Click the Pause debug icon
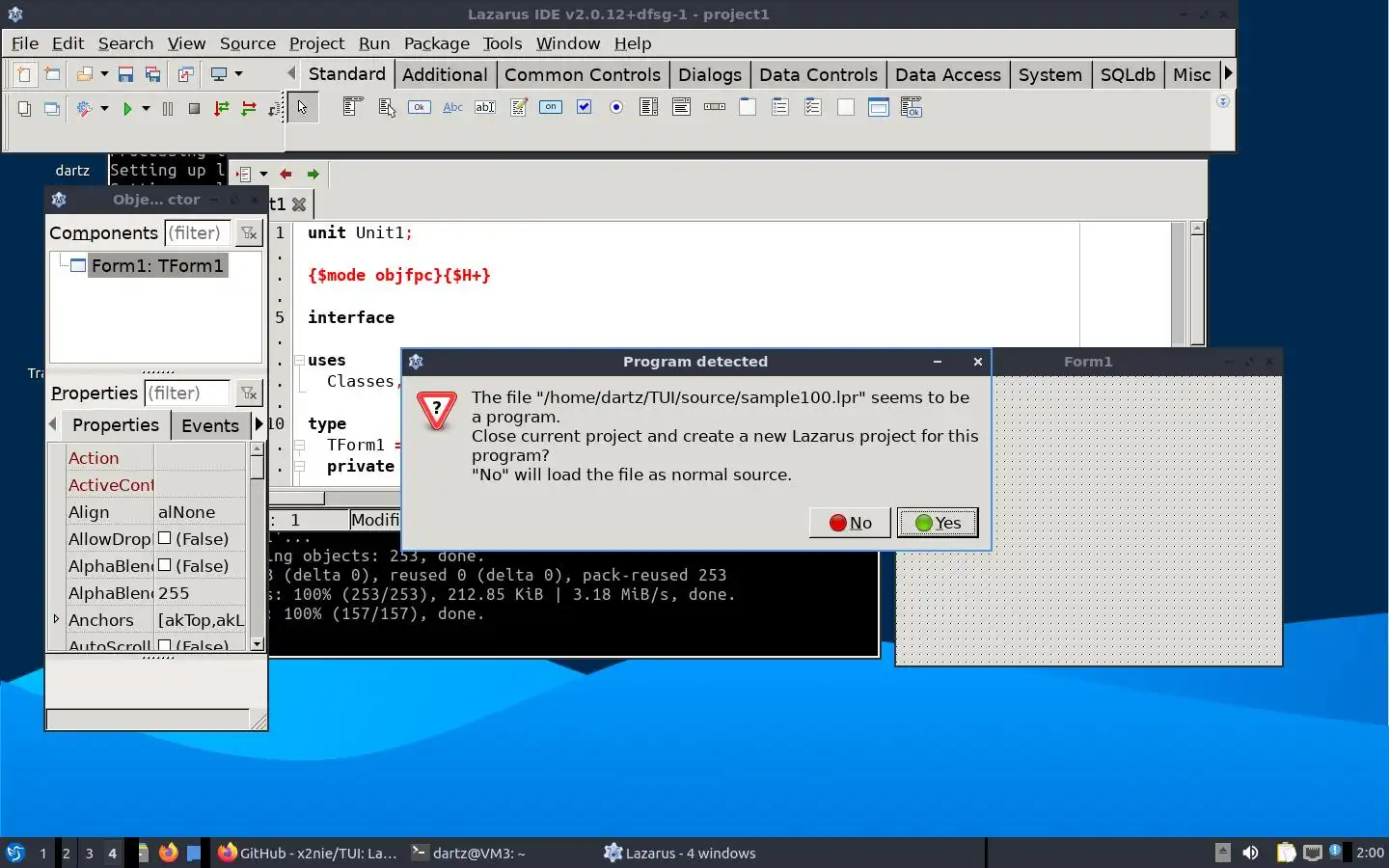Image resolution: width=1389 pixels, height=868 pixels. click(168, 109)
